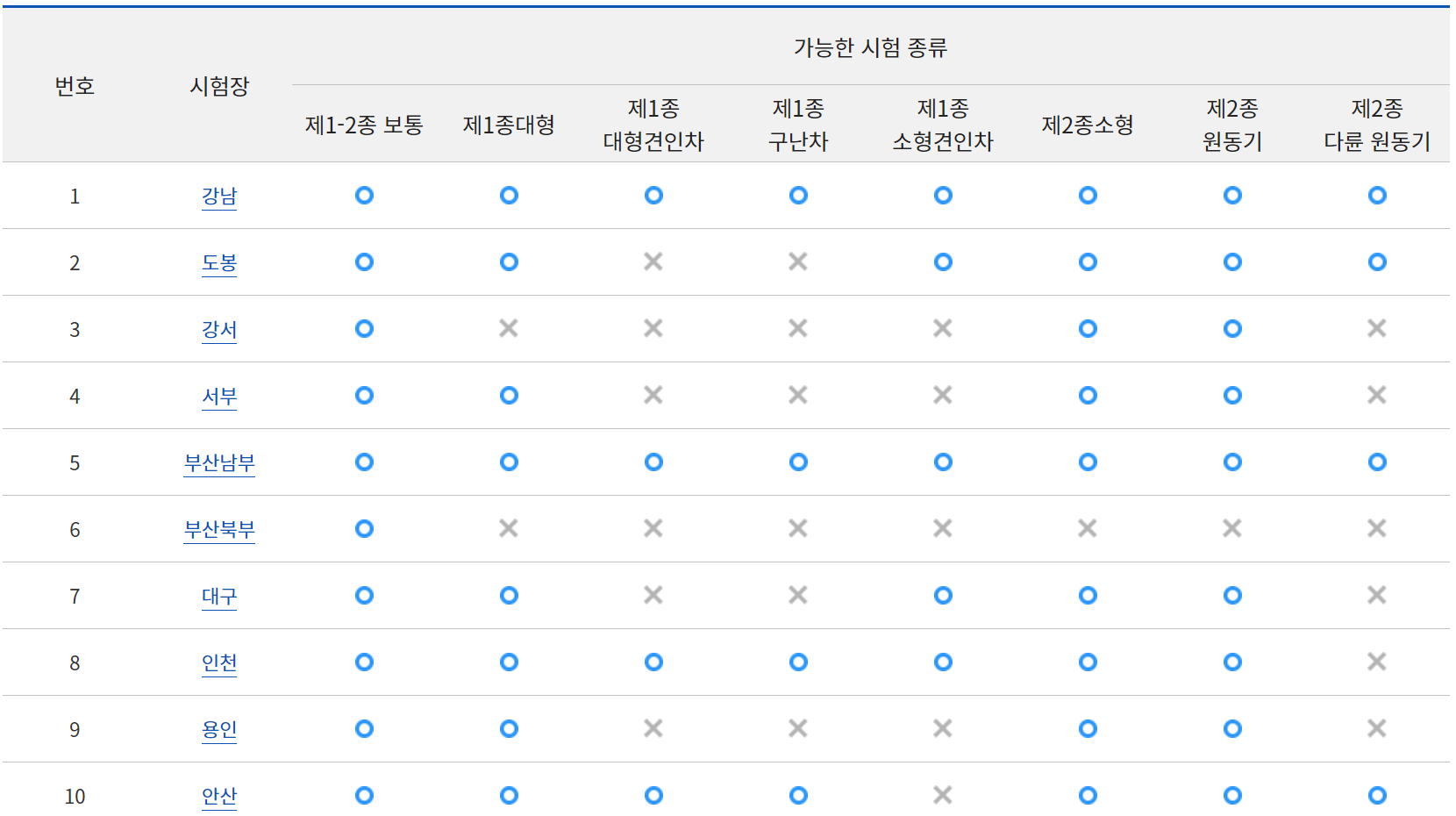Screen dimensions: 1456x816
Task: Click the 제1종 구난차 column heading
Action: (797, 125)
